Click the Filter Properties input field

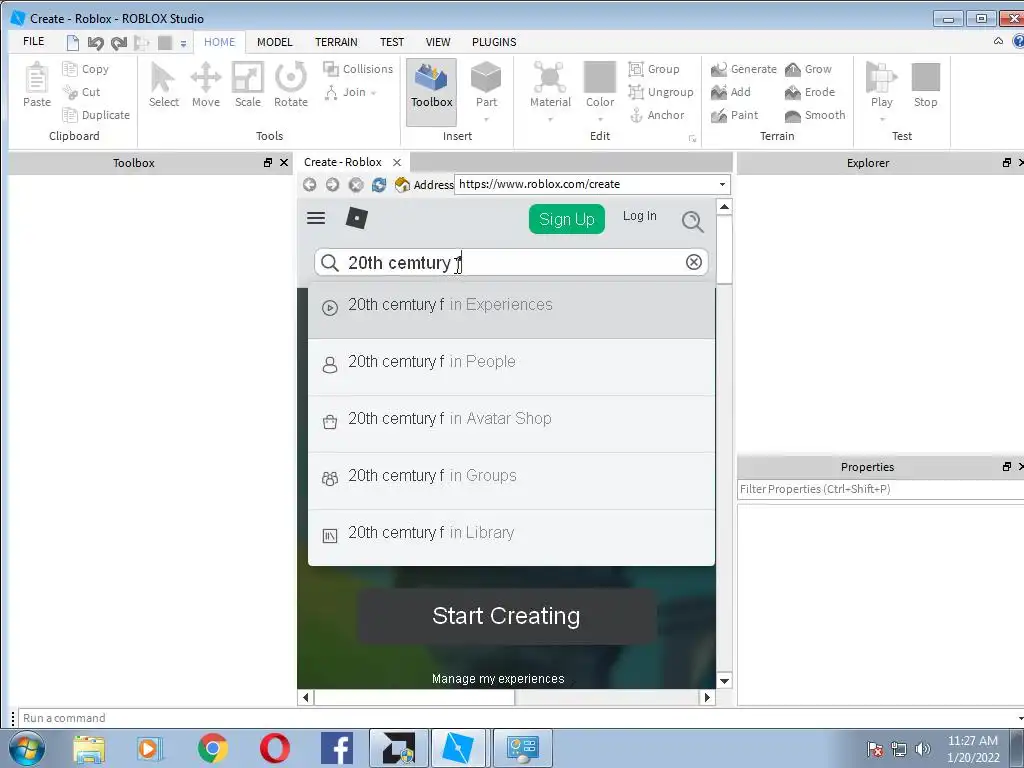[880, 489]
